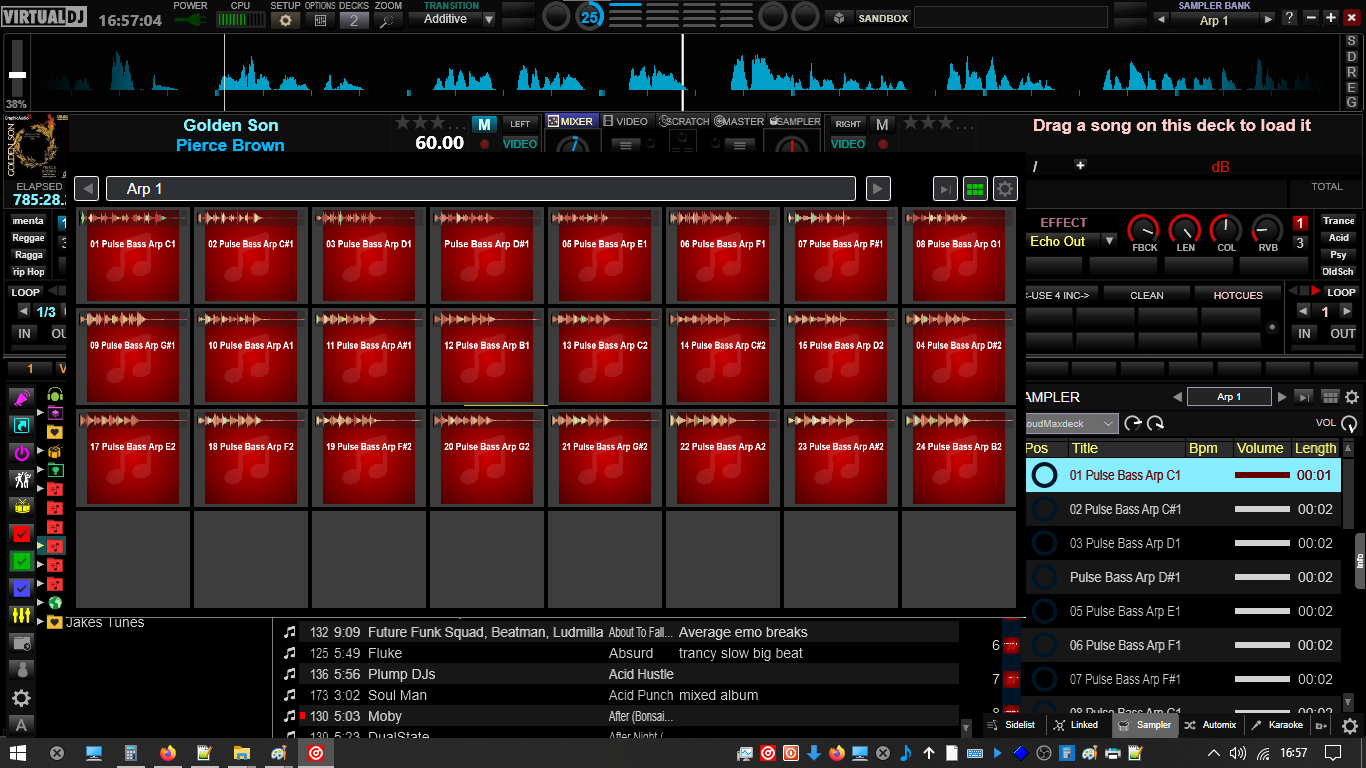
Task: Set right deck loop OUT point
Action: pyautogui.click(x=1342, y=333)
